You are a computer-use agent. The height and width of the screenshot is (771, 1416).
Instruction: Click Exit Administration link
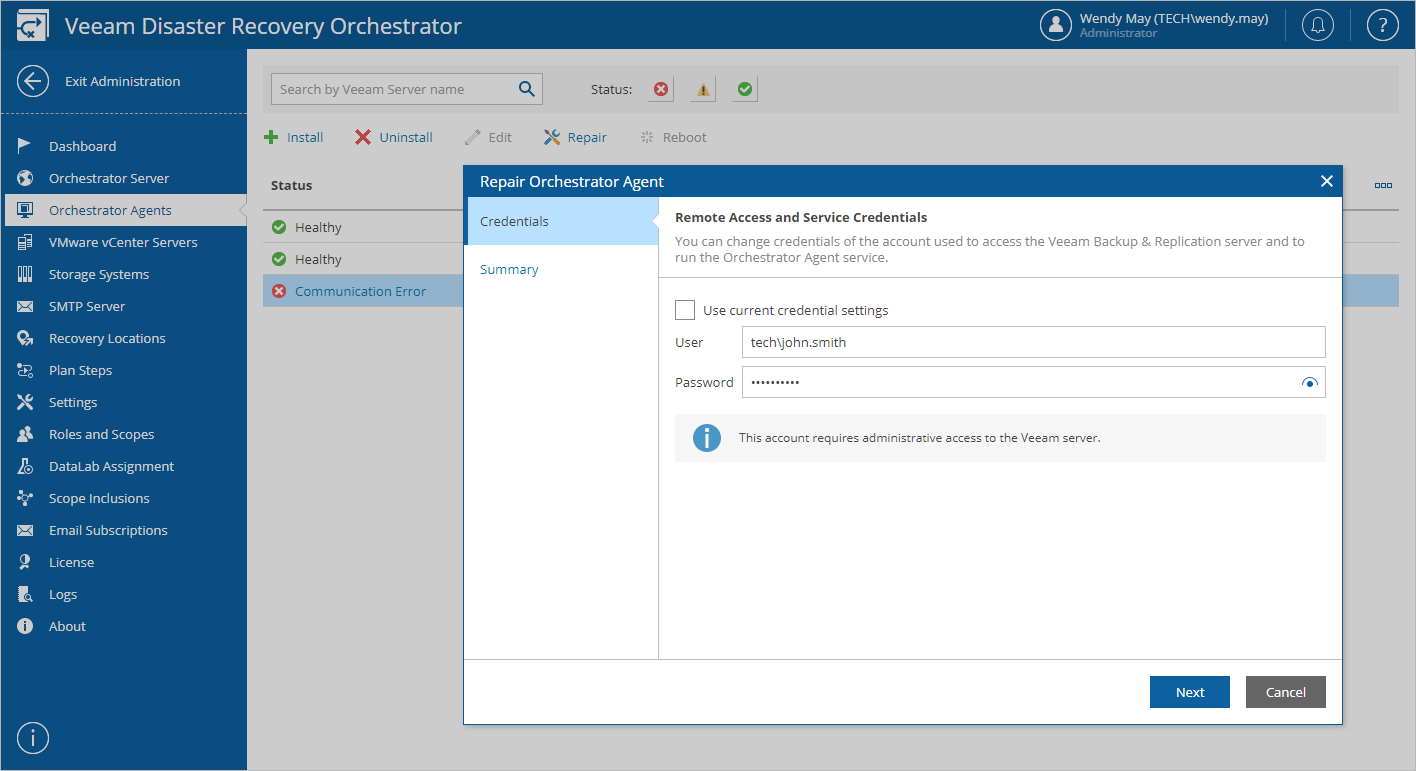coord(122,81)
